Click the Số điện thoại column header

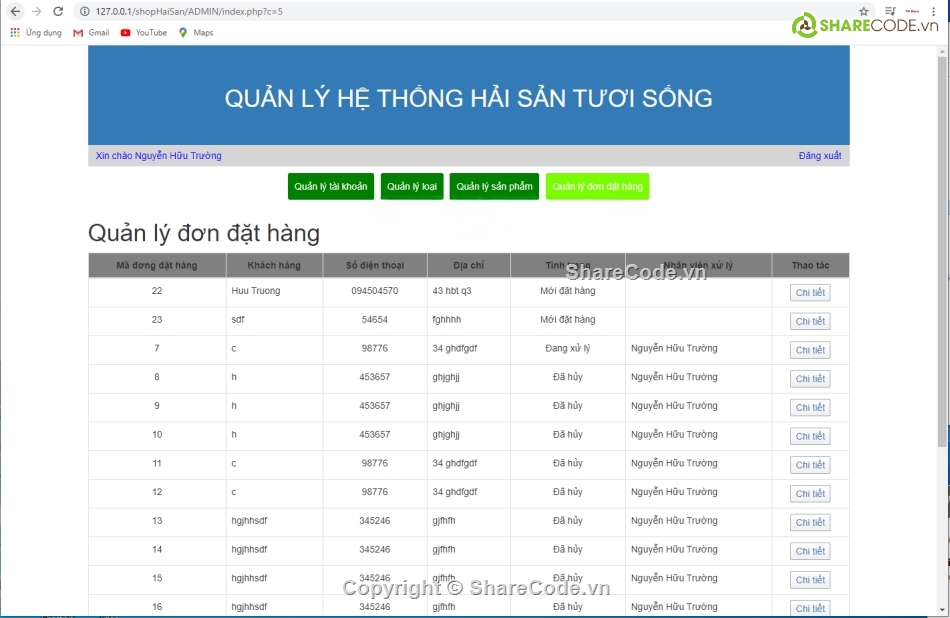[375, 265]
